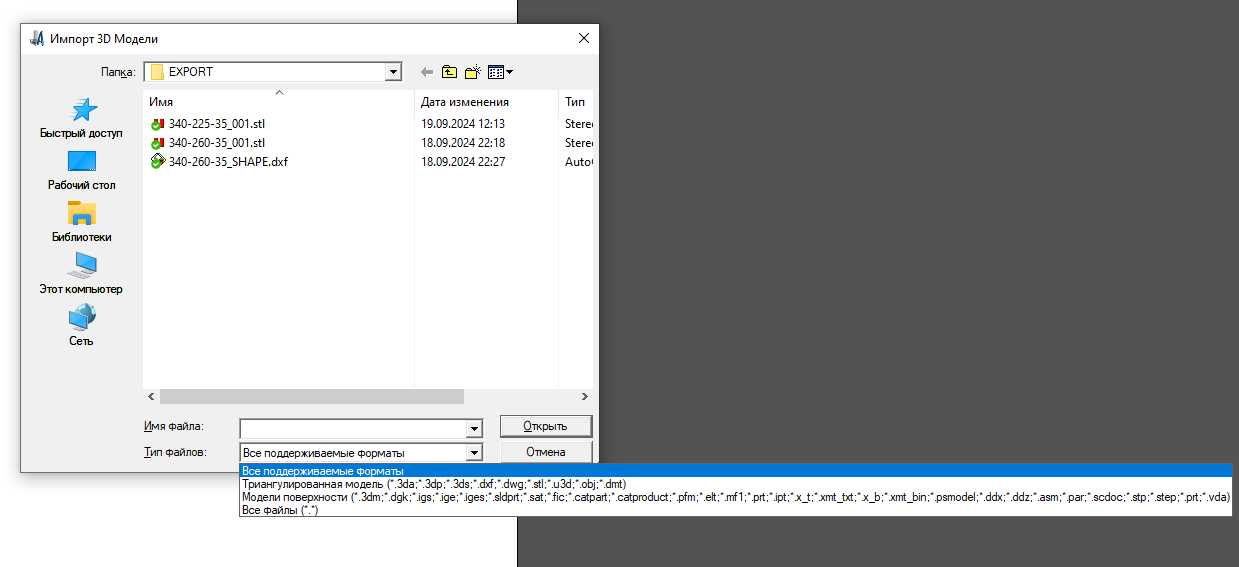
Task: Open Сеть in the sidebar
Action: [81, 326]
